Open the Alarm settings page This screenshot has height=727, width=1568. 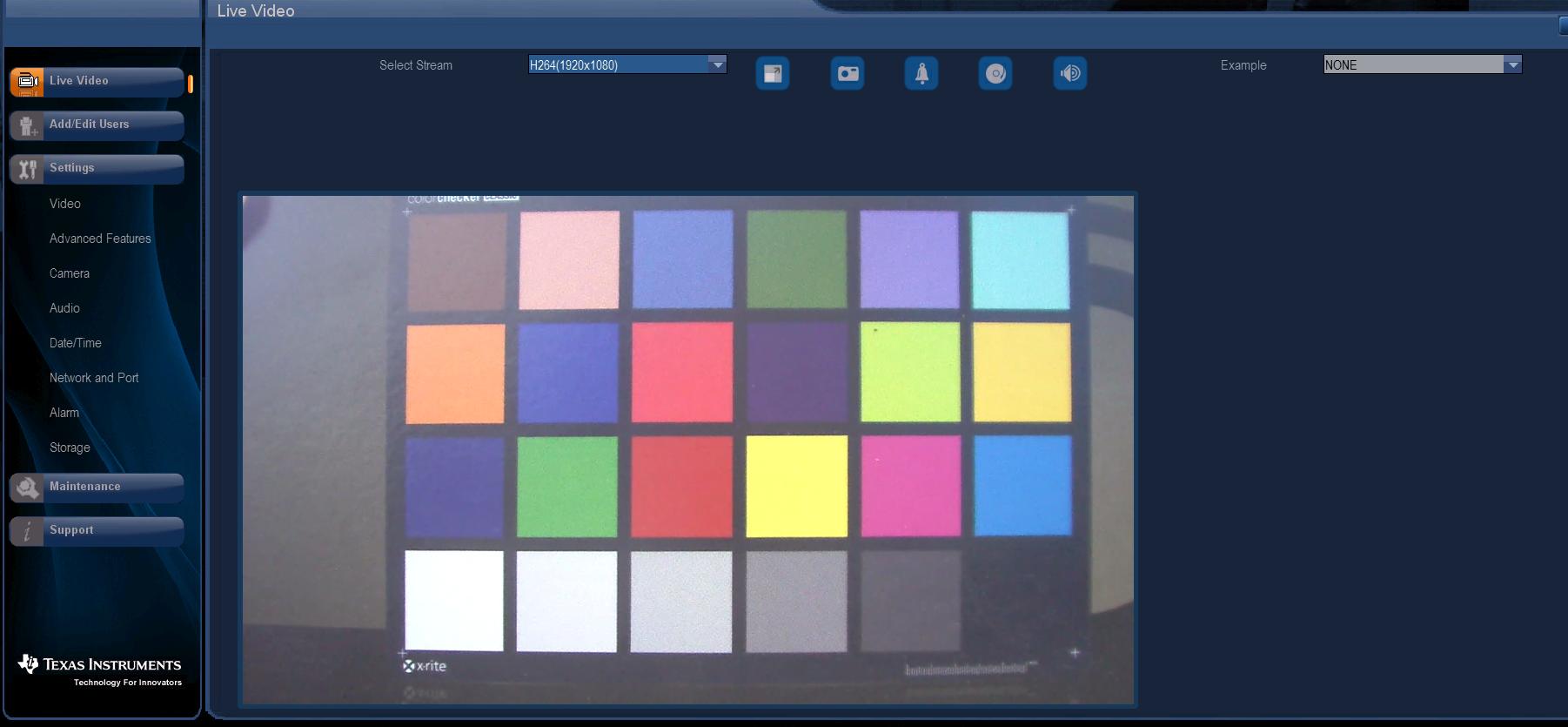point(64,413)
